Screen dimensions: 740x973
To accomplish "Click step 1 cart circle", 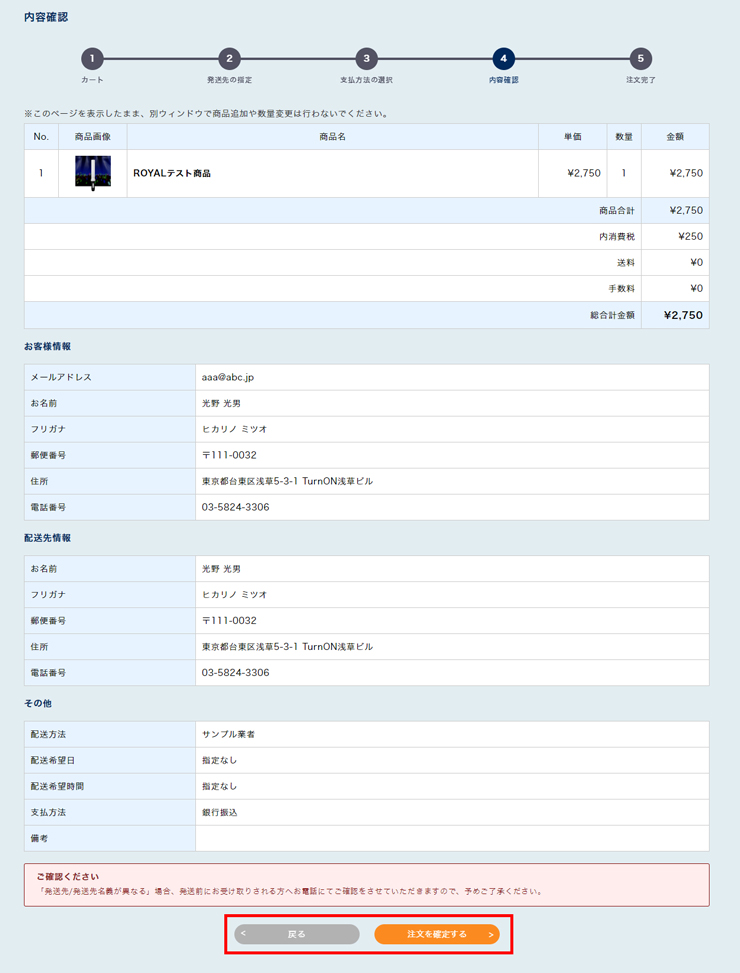I will pos(92,59).
